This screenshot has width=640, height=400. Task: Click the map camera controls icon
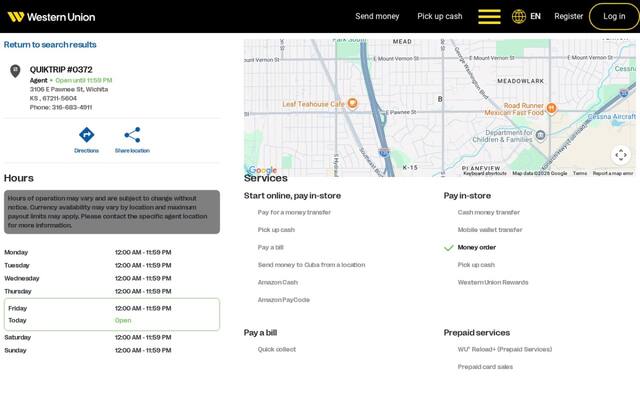click(x=621, y=155)
